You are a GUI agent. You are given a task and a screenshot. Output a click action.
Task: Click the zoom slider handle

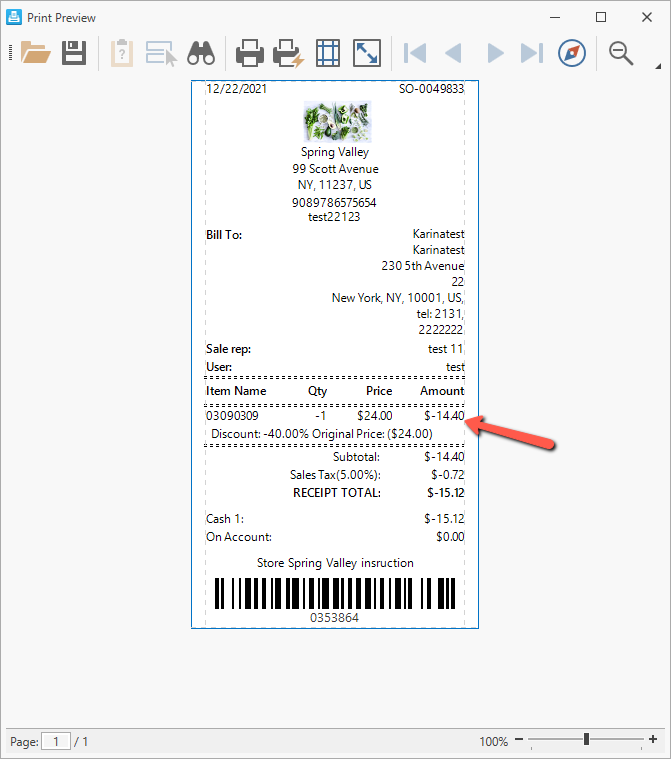[586, 740]
